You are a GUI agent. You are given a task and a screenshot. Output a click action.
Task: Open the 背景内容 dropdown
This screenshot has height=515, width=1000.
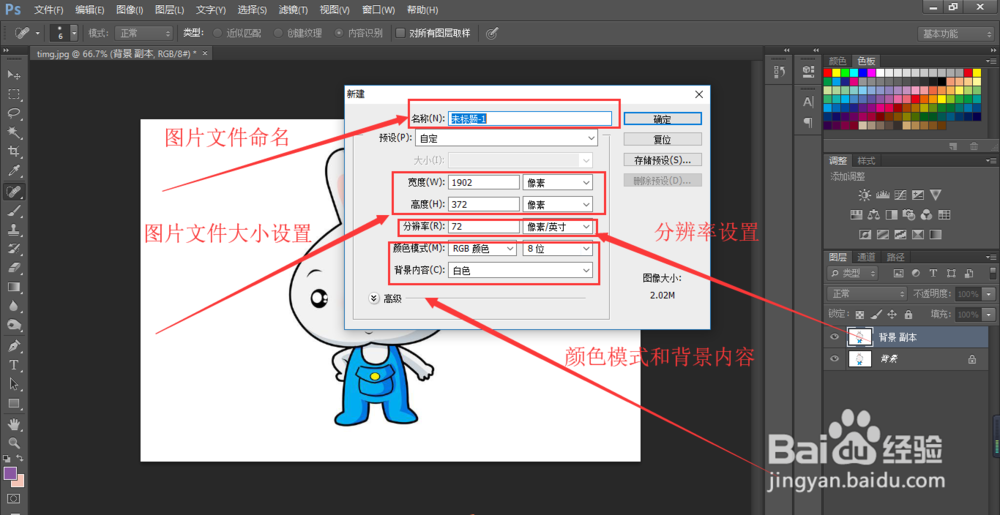(520, 271)
